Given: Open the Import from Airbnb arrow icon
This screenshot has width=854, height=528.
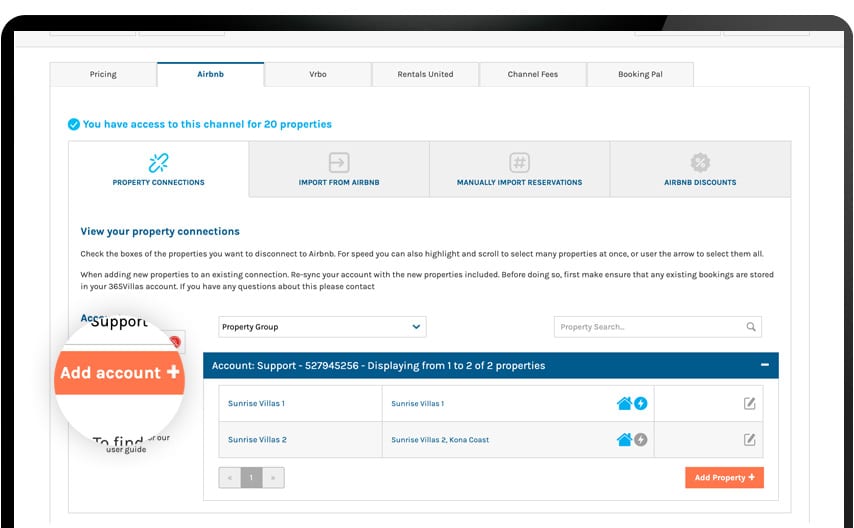Looking at the screenshot, I should pos(339,163).
